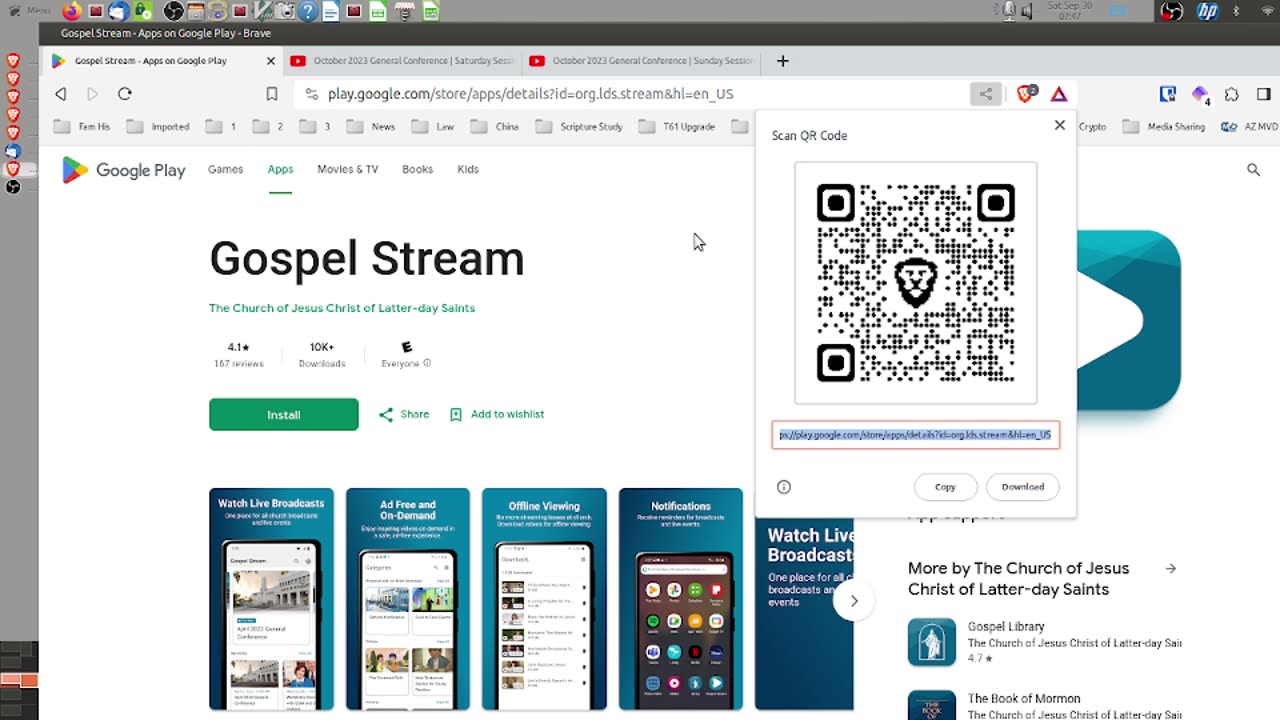1280x720 pixels.
Task: Open the Scripture Study bookmarks folder
Action: tap(579, 127)
